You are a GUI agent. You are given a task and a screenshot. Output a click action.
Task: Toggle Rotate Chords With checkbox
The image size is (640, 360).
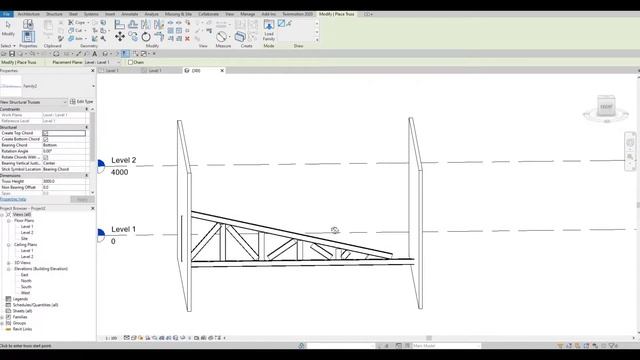coord(45,157)
